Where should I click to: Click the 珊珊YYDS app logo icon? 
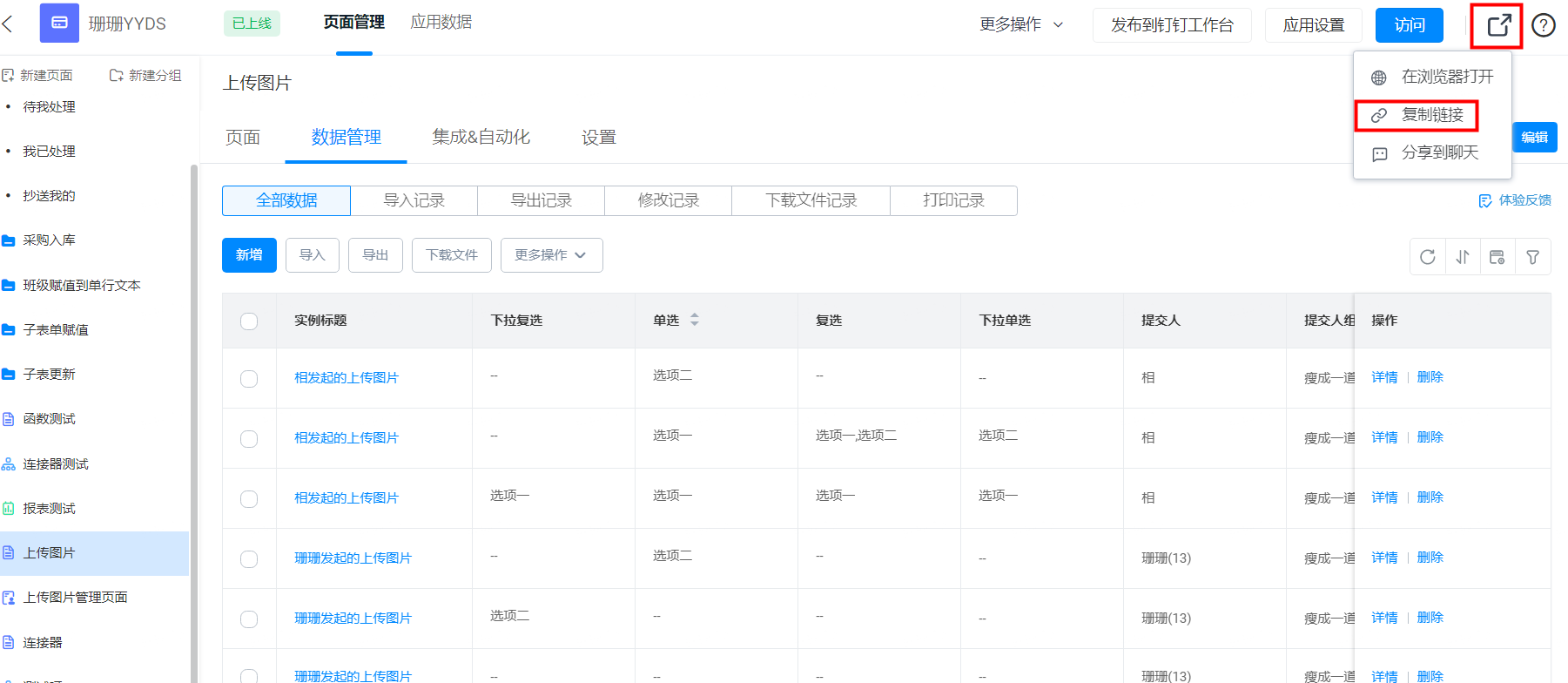[x=59, y=24]
